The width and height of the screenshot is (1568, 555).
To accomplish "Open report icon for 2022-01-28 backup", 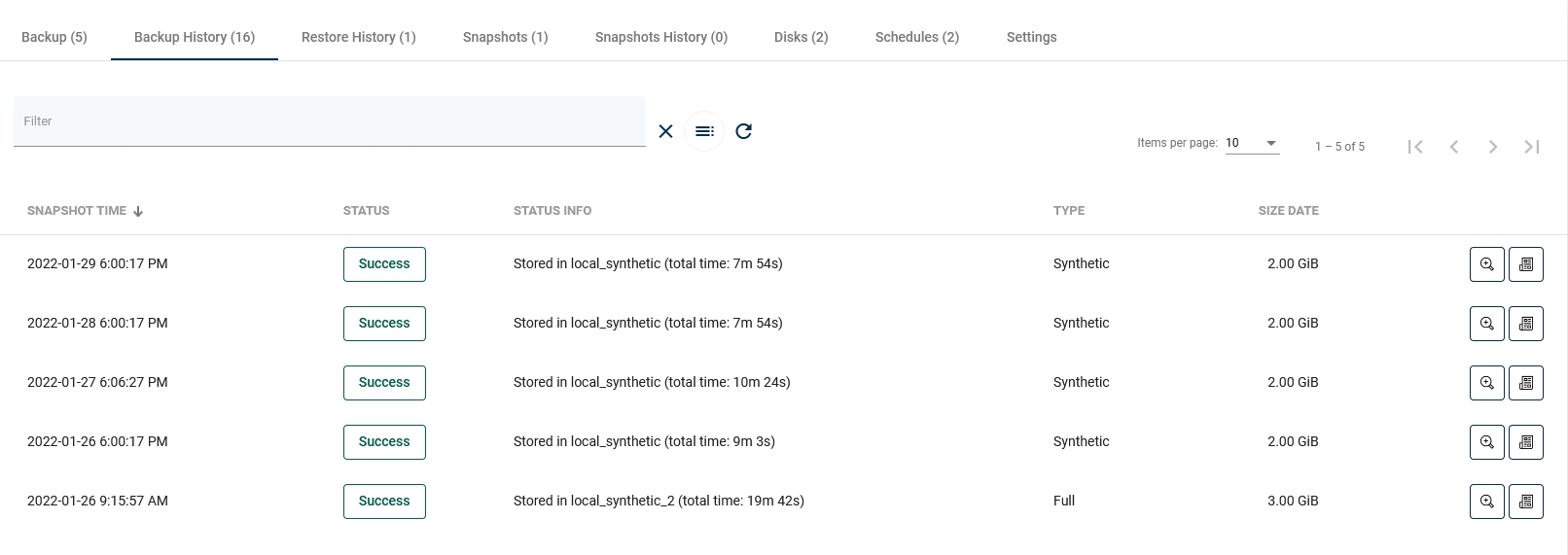I will point(1525,324).
